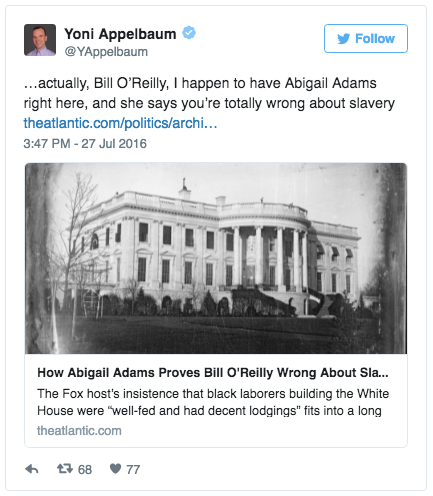Screen dimensions: 433x496
Task: Retweet using the retweet arrows icon
Action: 65,469
